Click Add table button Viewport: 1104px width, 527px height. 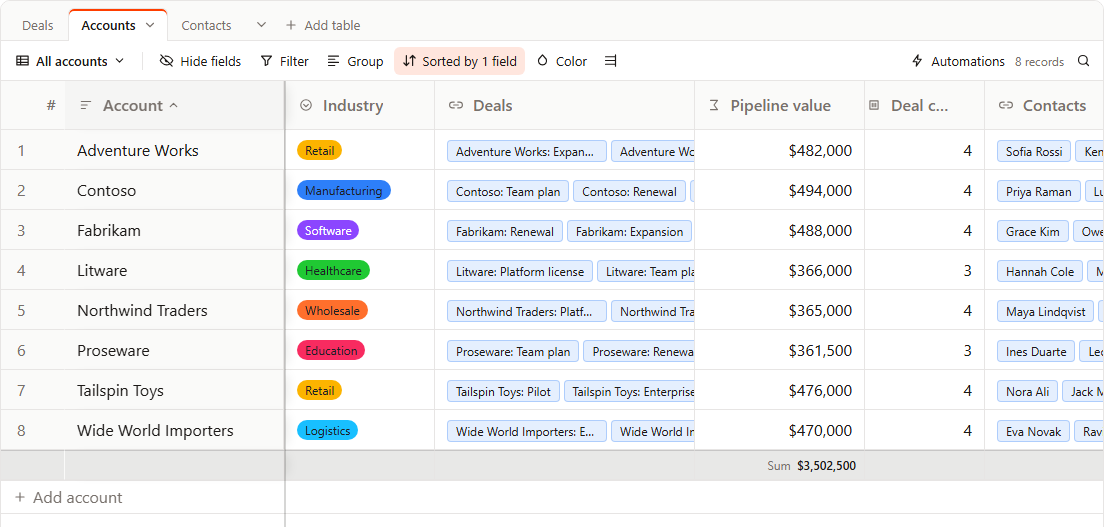pyautogui.click(x=323, y=25)
